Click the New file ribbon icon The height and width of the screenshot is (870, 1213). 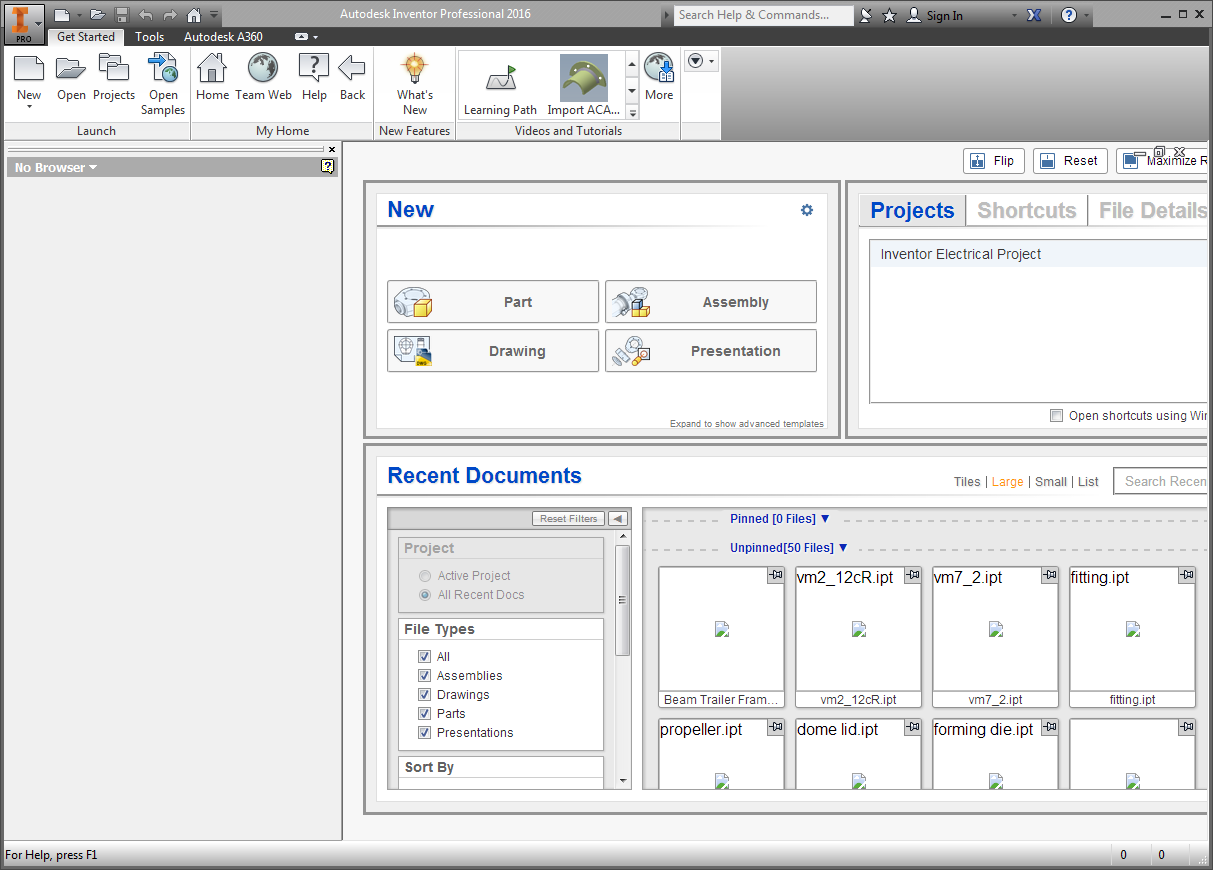tap(29, 68)
